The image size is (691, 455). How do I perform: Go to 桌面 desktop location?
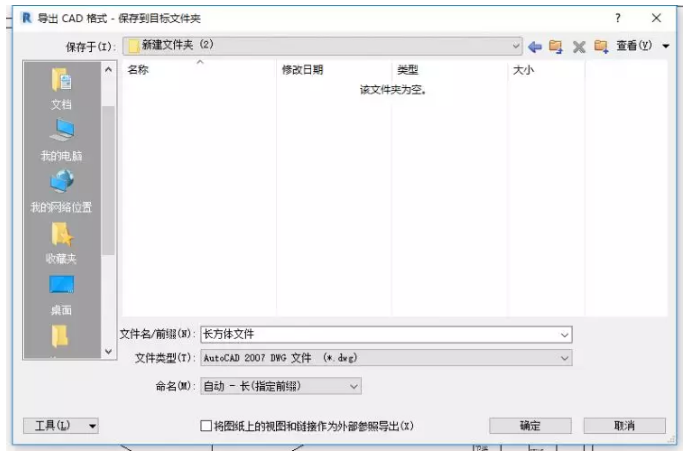(61, 295)
